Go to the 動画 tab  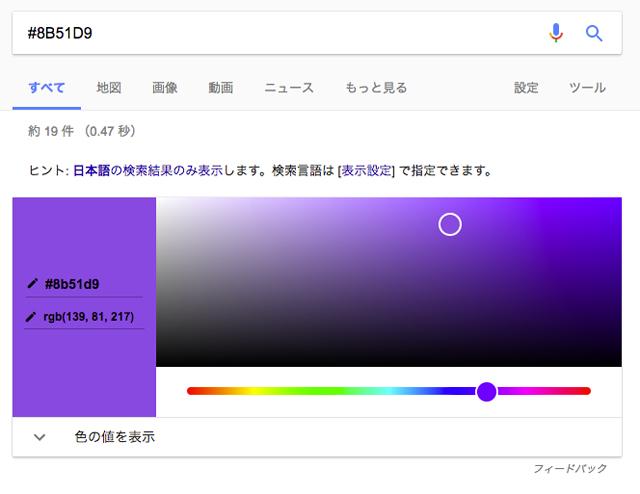click(221, 87)
